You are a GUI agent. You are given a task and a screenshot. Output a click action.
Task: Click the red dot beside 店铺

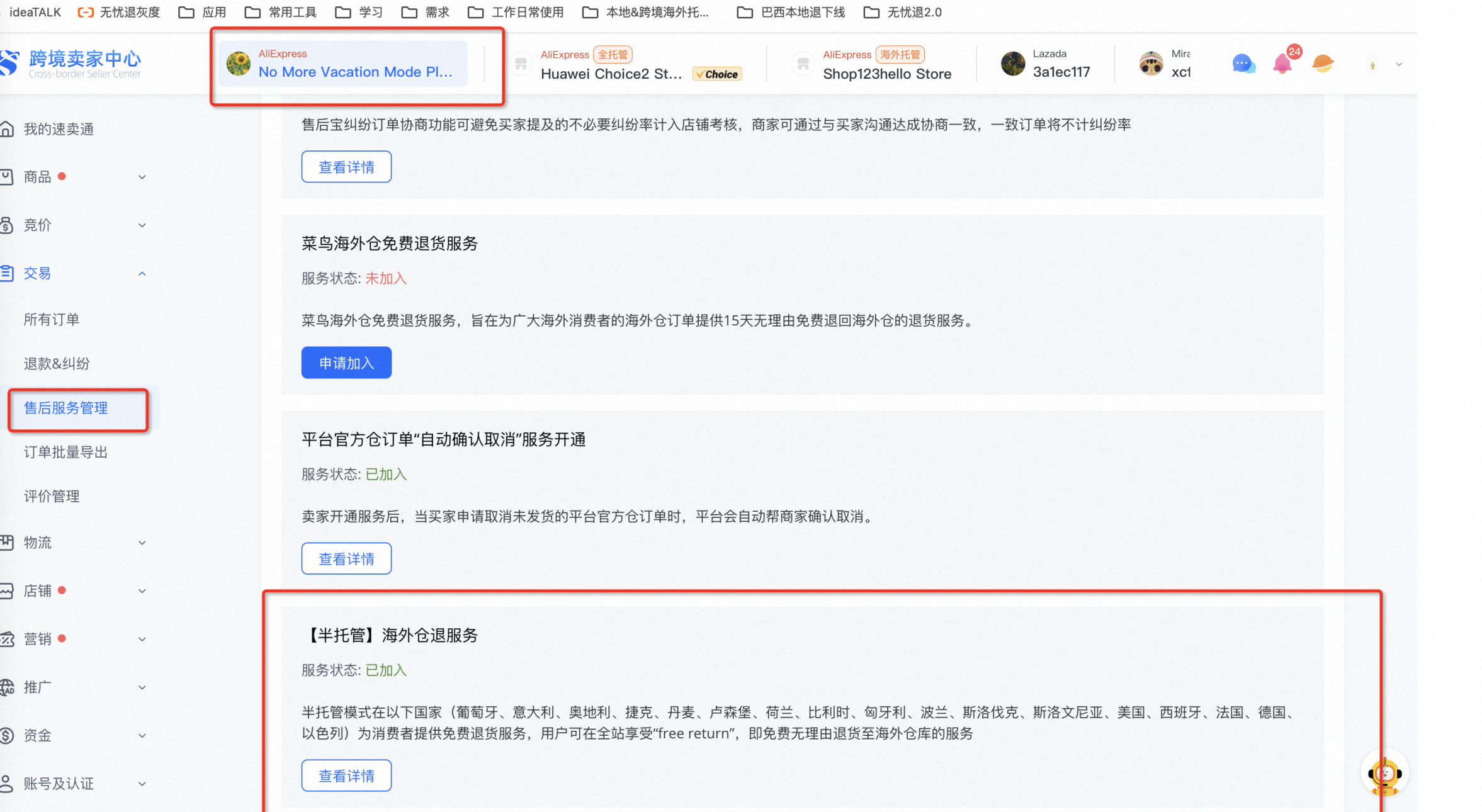[62, 590]
